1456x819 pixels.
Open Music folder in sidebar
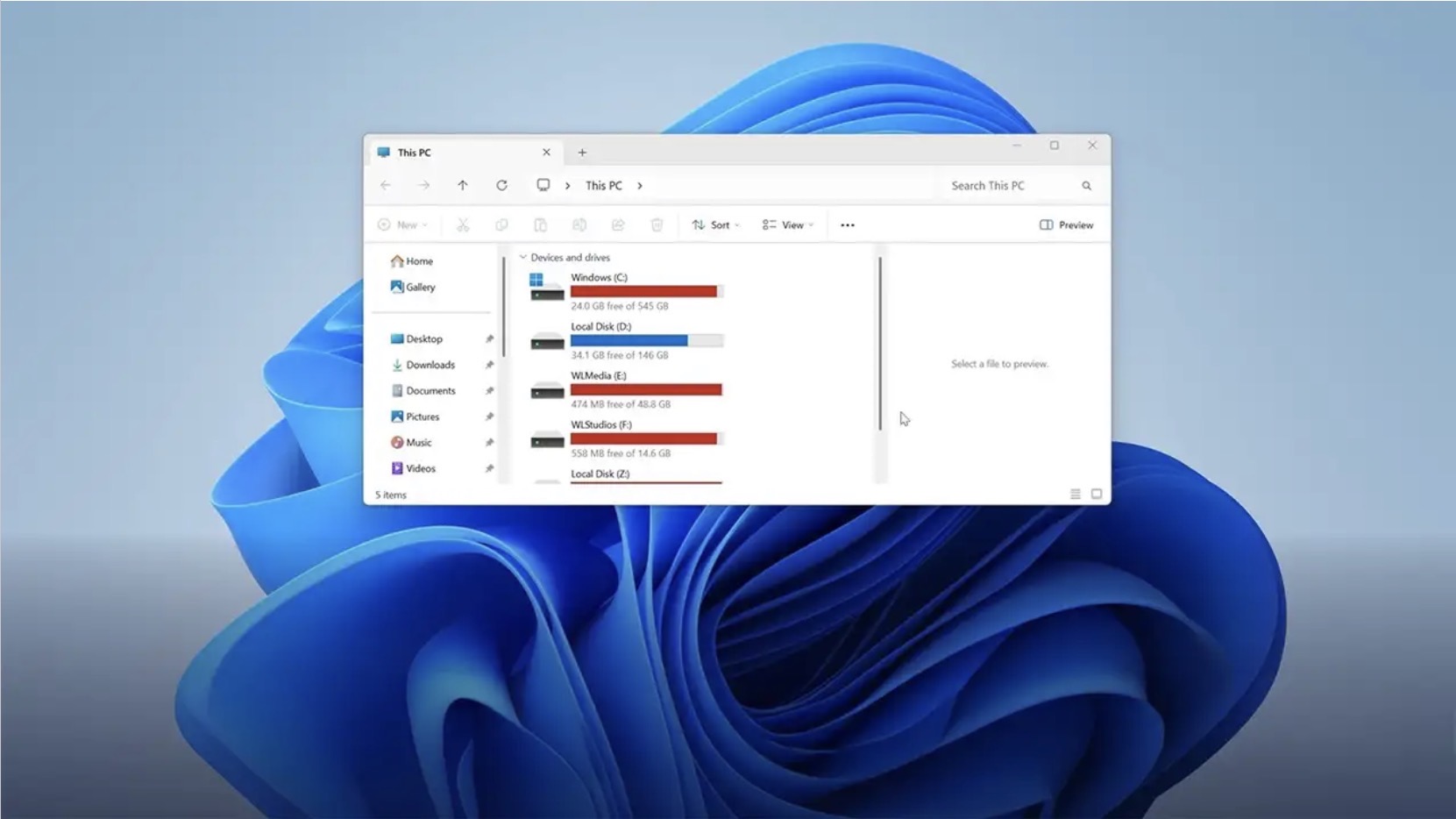point(411,443)
